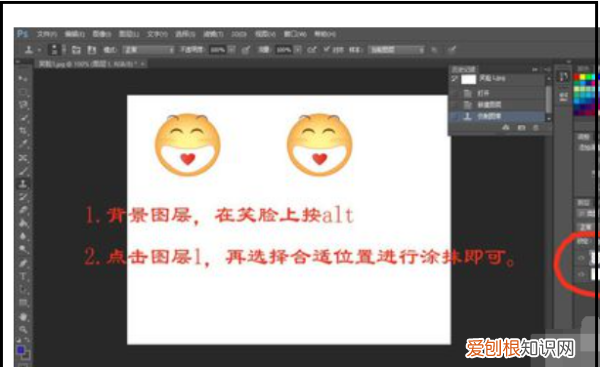Select the Crop tool
600x367 pixels.
[x=23, y=131]
